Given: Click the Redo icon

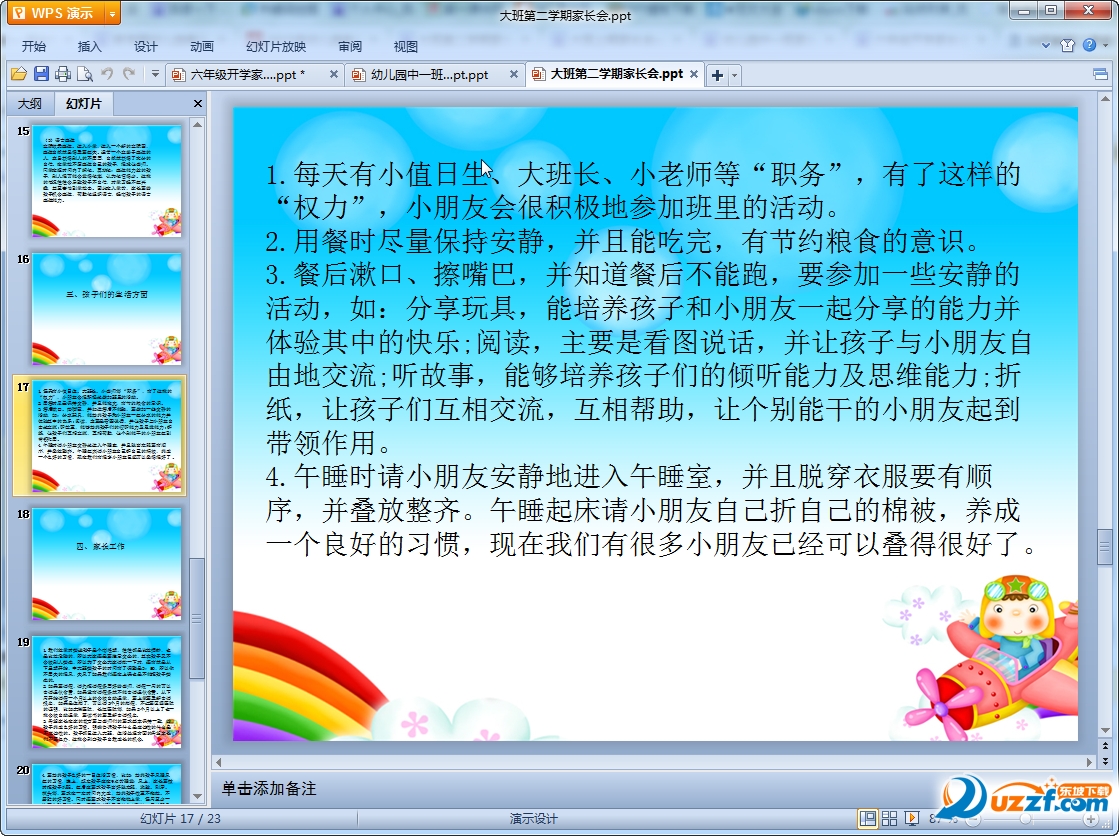Looking at the screenshot, I should 130,74.
